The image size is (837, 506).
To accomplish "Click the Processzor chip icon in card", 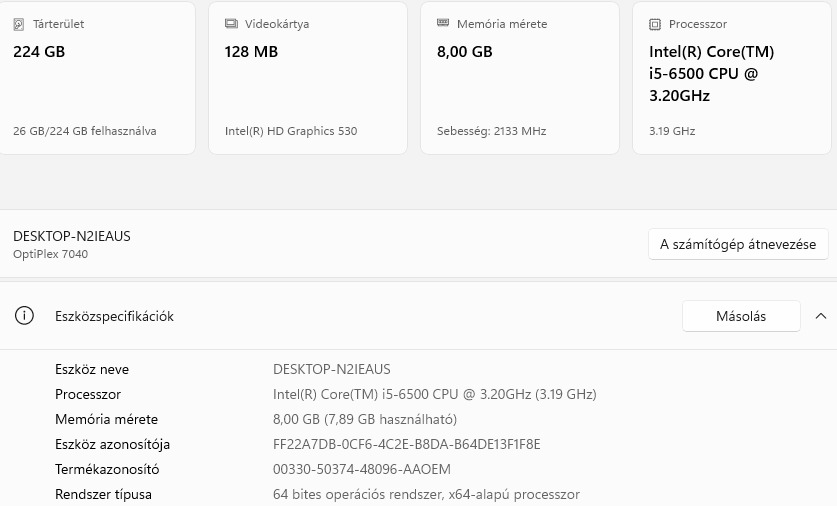I will coord(655,24).
